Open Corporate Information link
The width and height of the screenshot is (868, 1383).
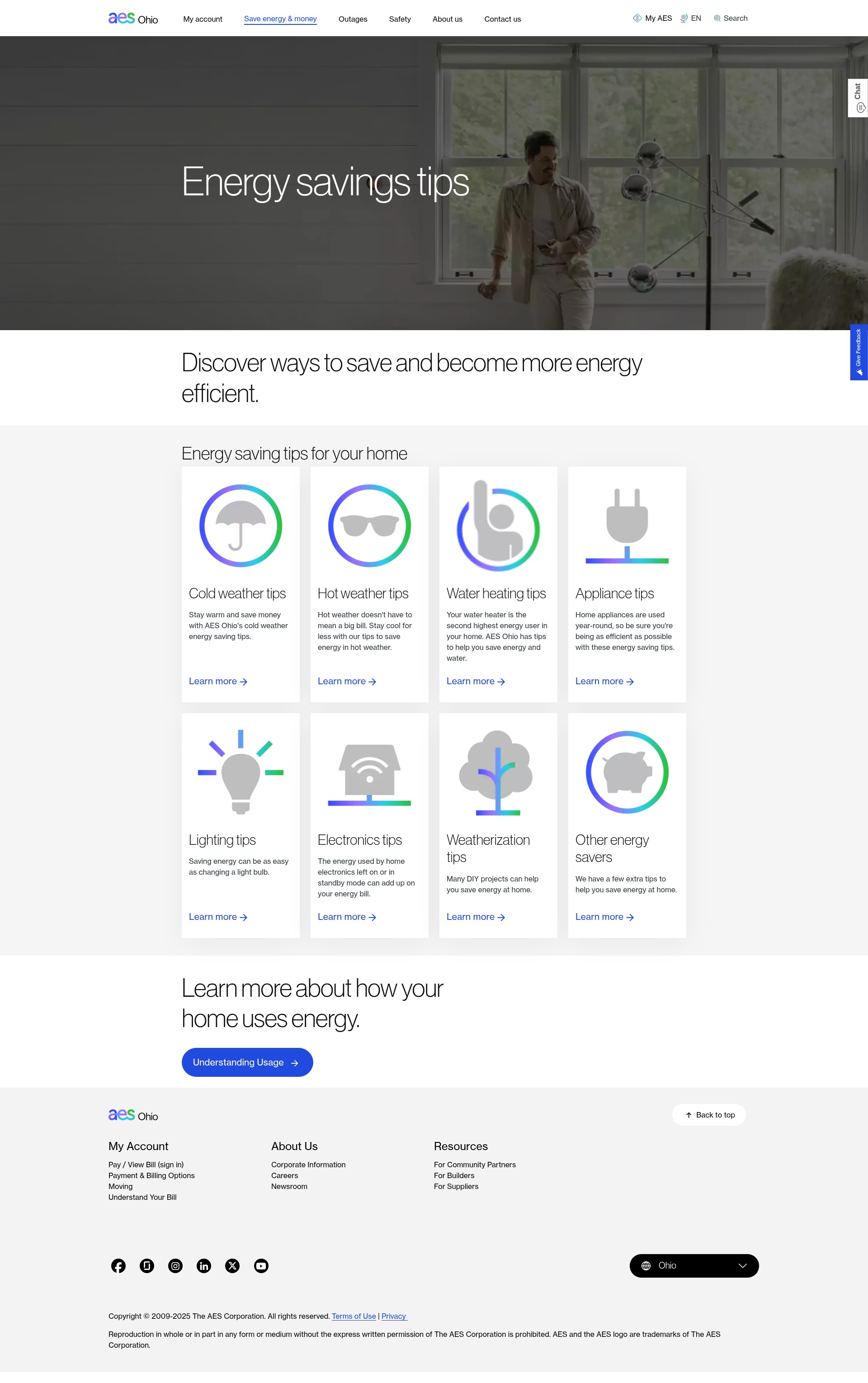click(x=308, y=1165)
